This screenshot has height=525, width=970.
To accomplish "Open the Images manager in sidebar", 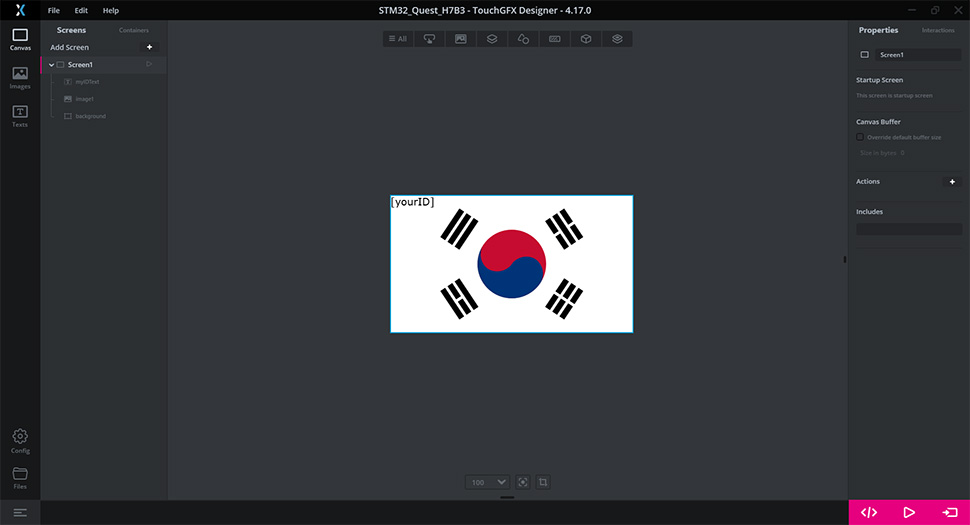I will point(20,78).
